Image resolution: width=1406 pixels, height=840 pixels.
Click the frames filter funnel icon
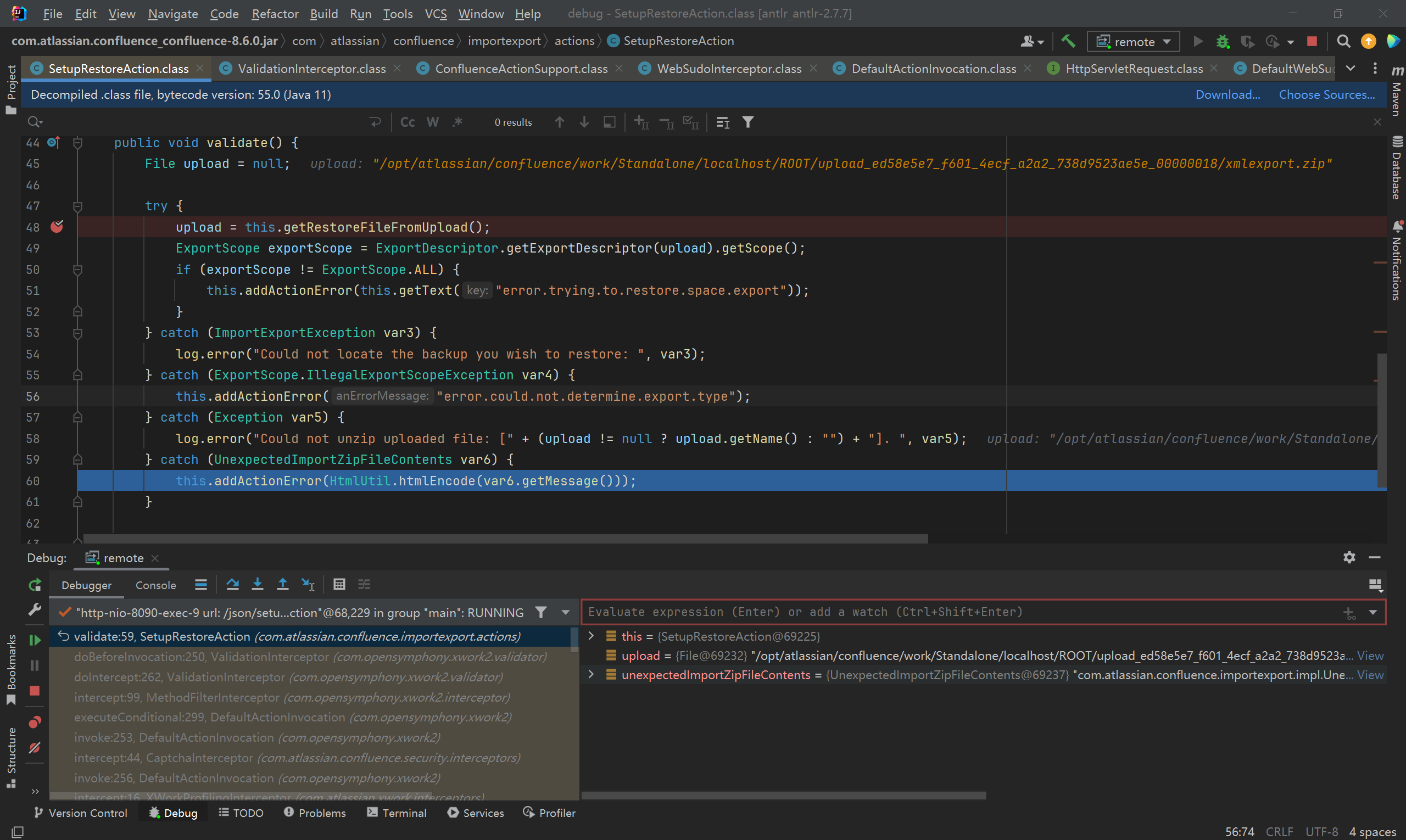(541, 613)
